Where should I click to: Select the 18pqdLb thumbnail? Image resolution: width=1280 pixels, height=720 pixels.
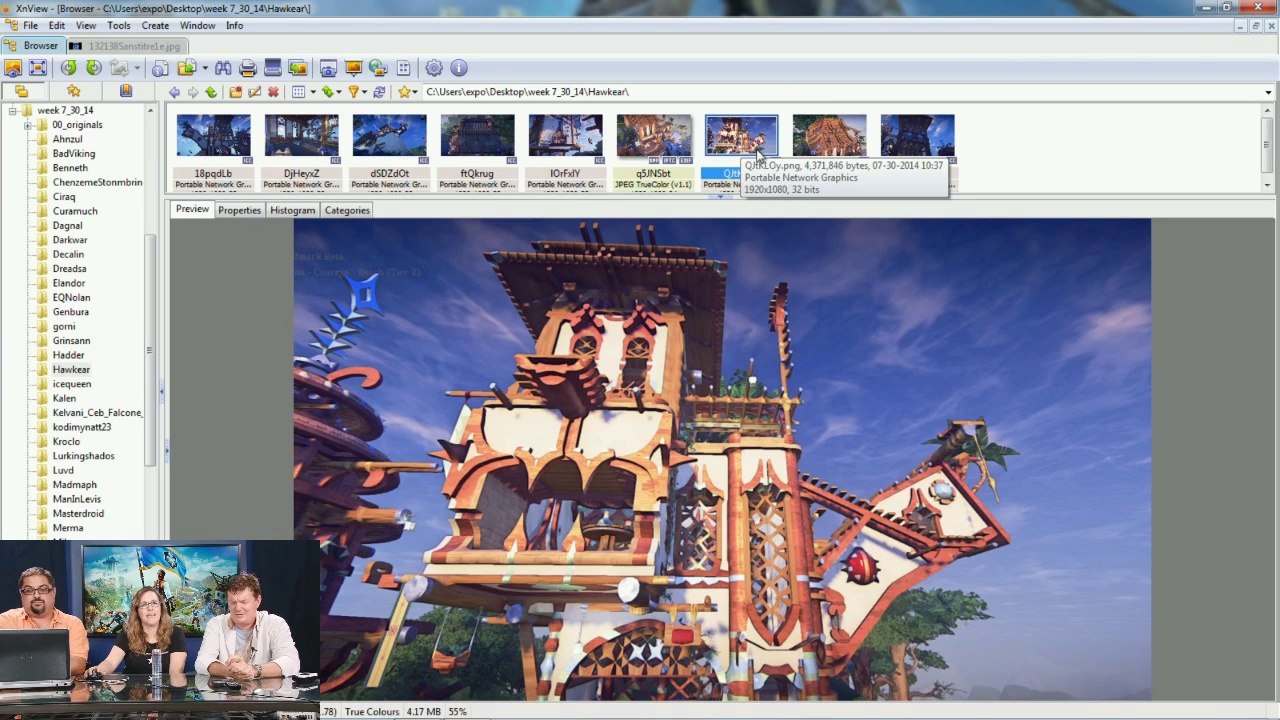click(x=213, y=151)
